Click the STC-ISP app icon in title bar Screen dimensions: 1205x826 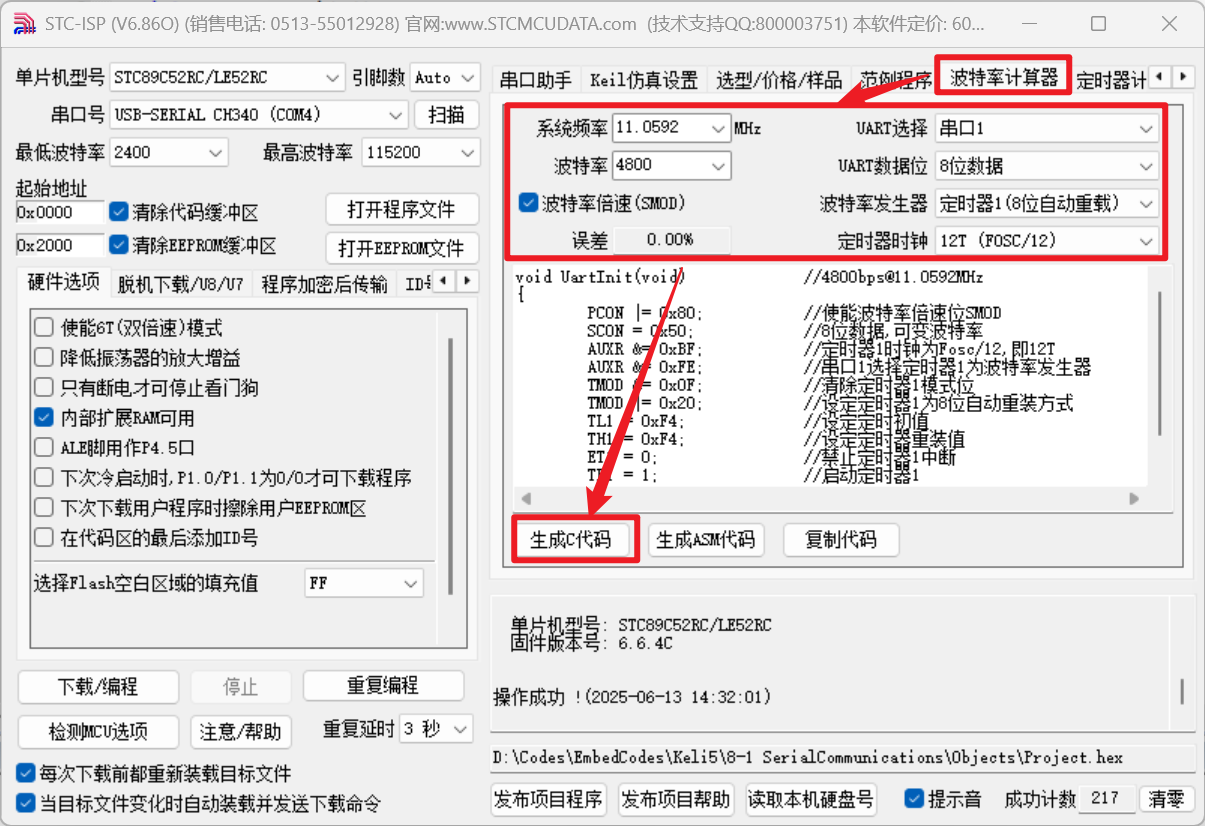pyautogui.click(x=25, y=23)
